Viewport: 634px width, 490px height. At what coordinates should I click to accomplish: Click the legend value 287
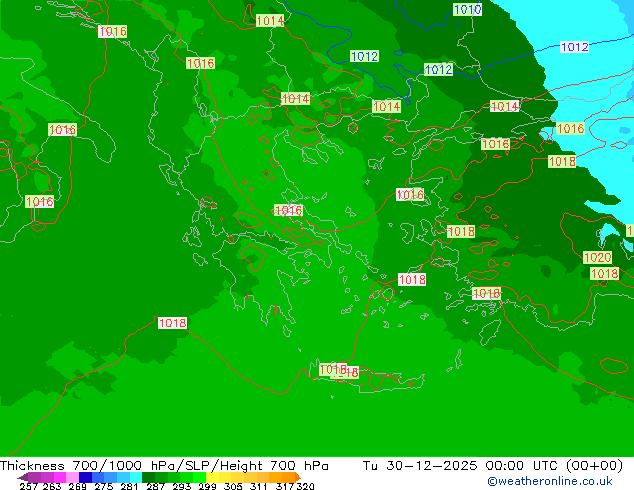point(155,486)
